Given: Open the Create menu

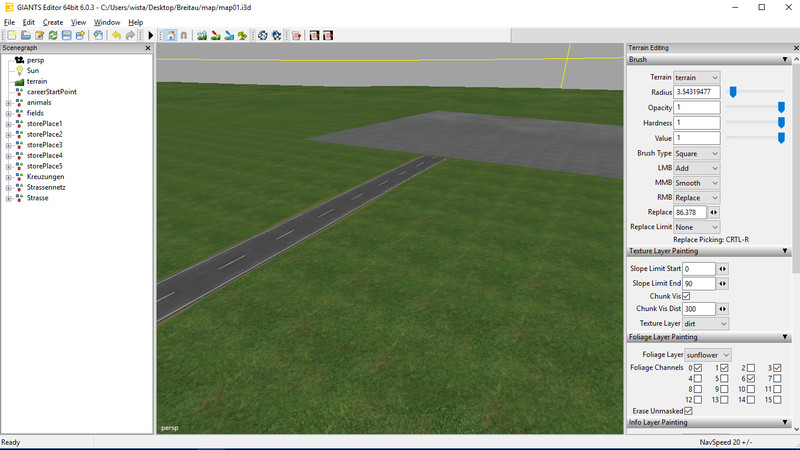Looking at the screenshot, I should tap(53, 22).
